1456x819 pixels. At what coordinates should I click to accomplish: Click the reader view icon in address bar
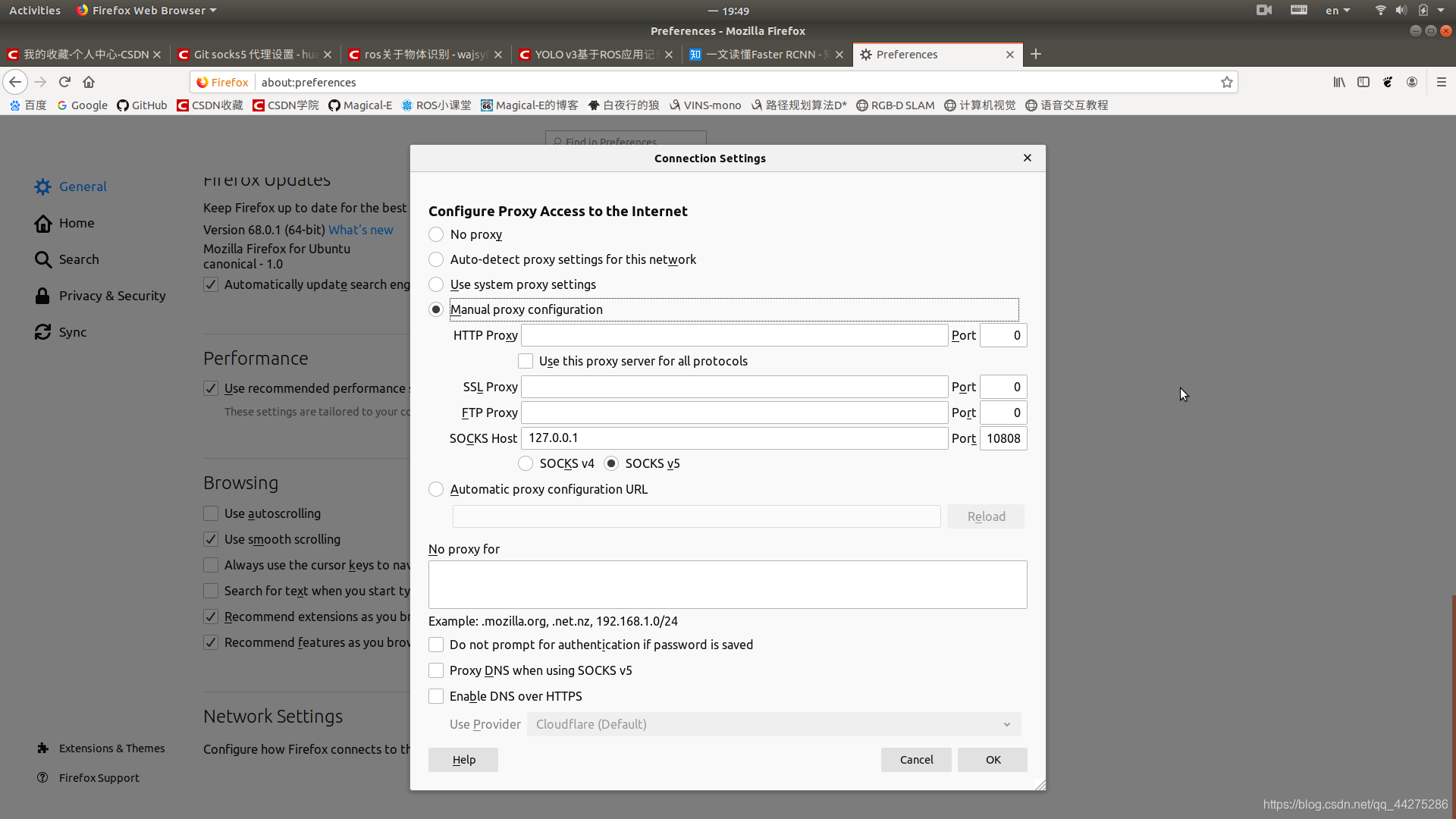tap(1363, 82)
